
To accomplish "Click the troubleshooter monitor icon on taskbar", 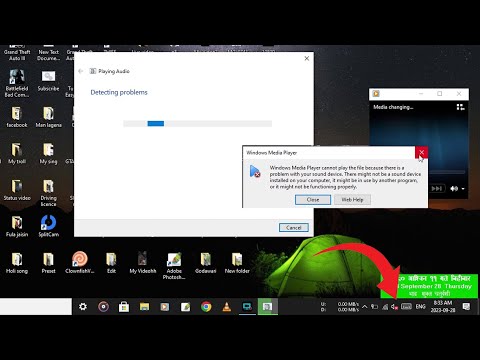I will 247,307.
